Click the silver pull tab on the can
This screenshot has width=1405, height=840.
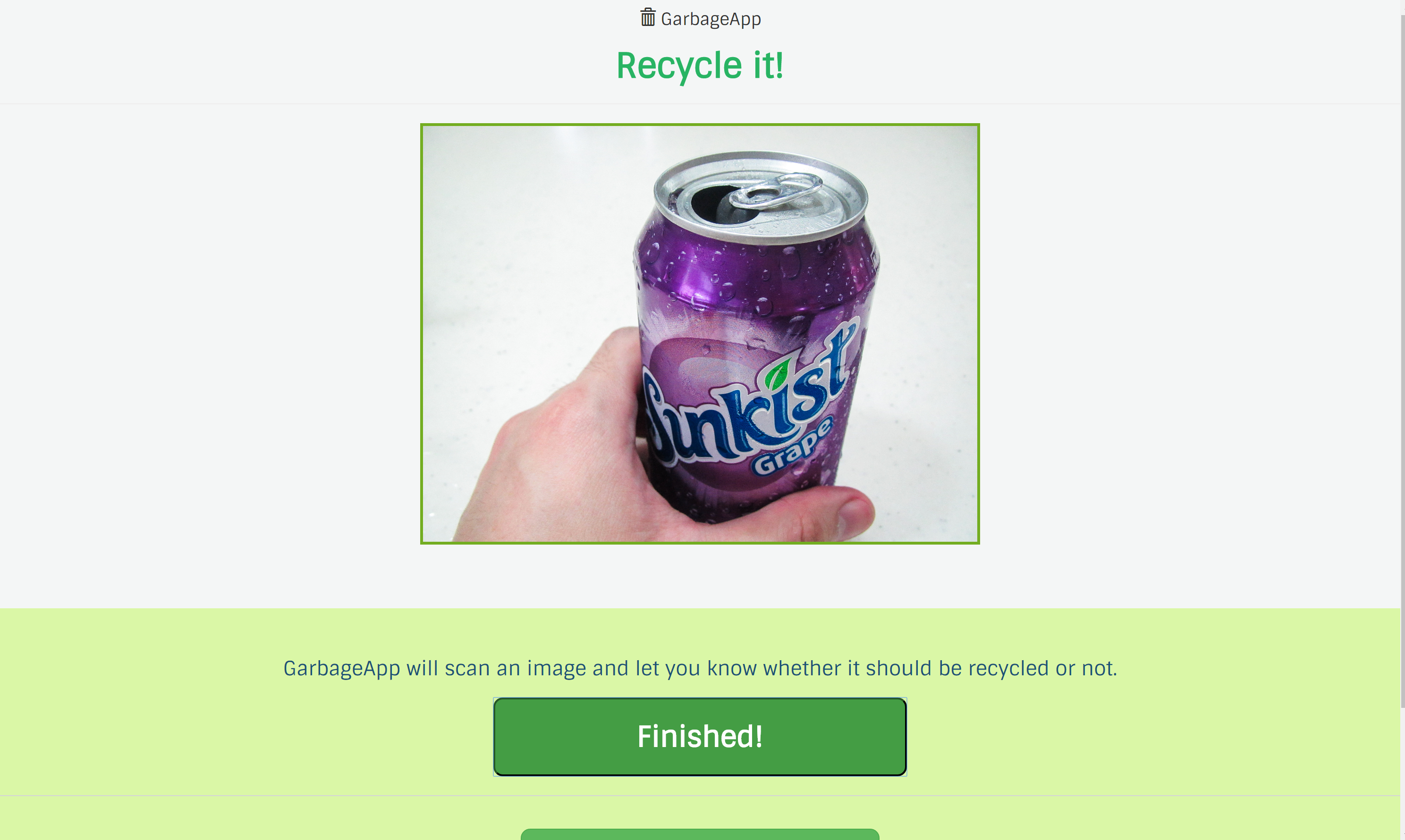(776, 191)
